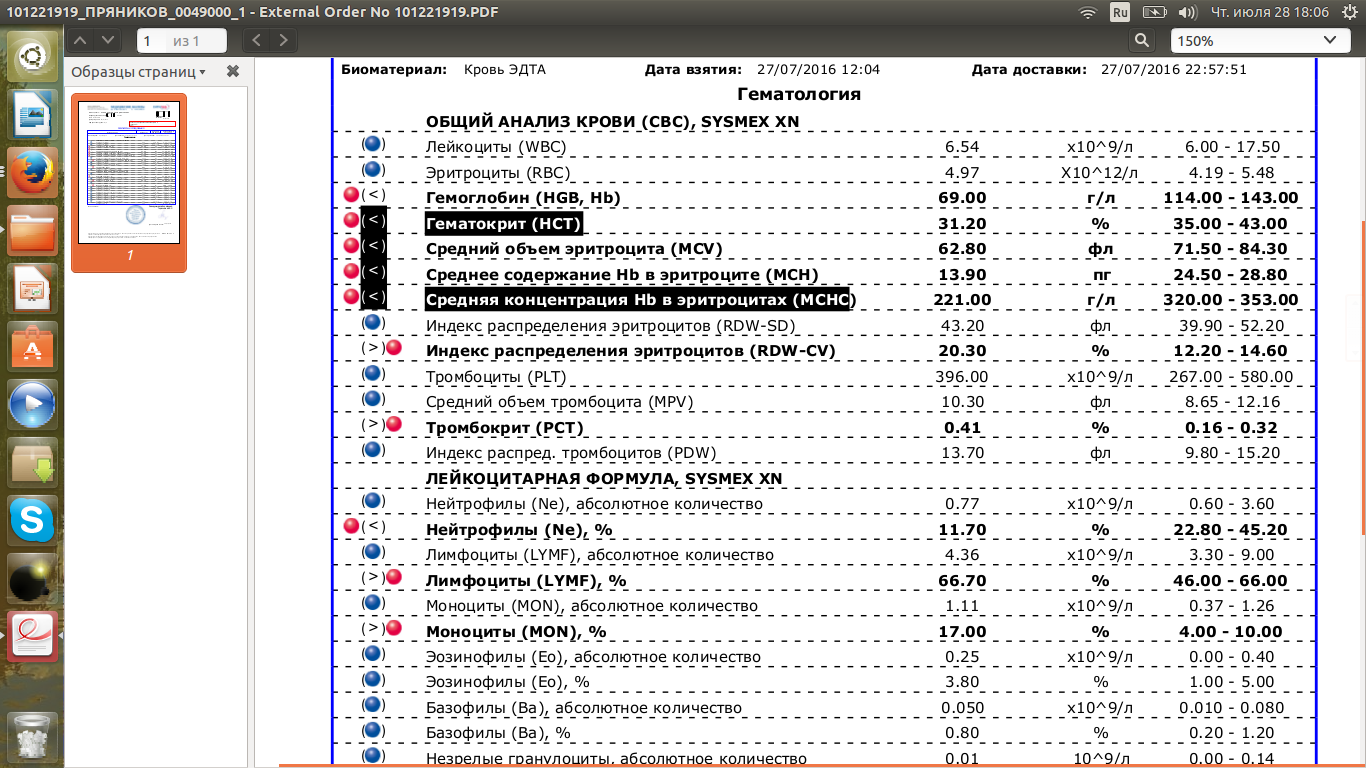This screenshot has height=768, width=1366.
Task: Launch Skype from the dock
Action: coord(33,520)
